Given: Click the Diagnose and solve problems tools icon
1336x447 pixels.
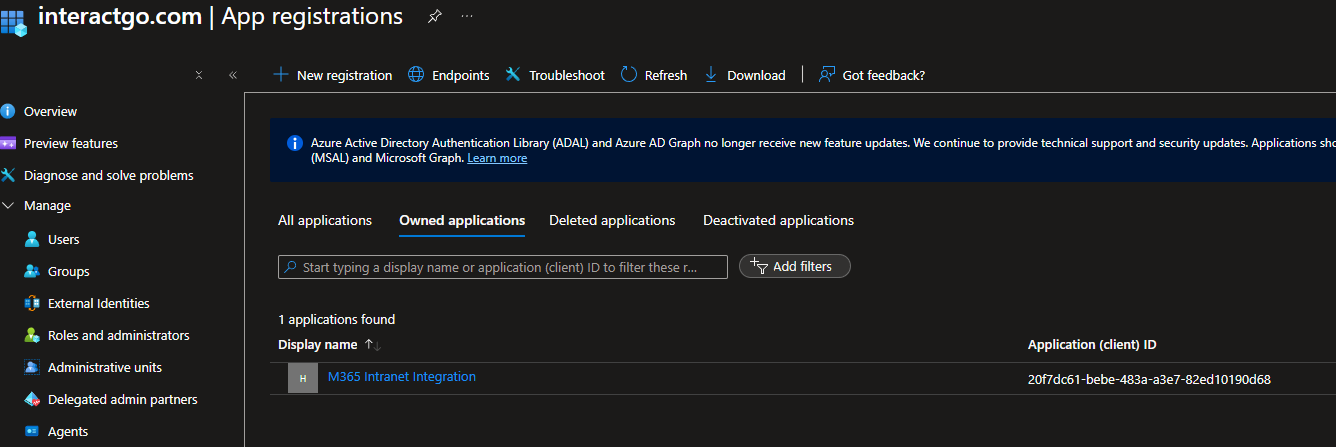Looking at the screenshot, I should 8,175.
